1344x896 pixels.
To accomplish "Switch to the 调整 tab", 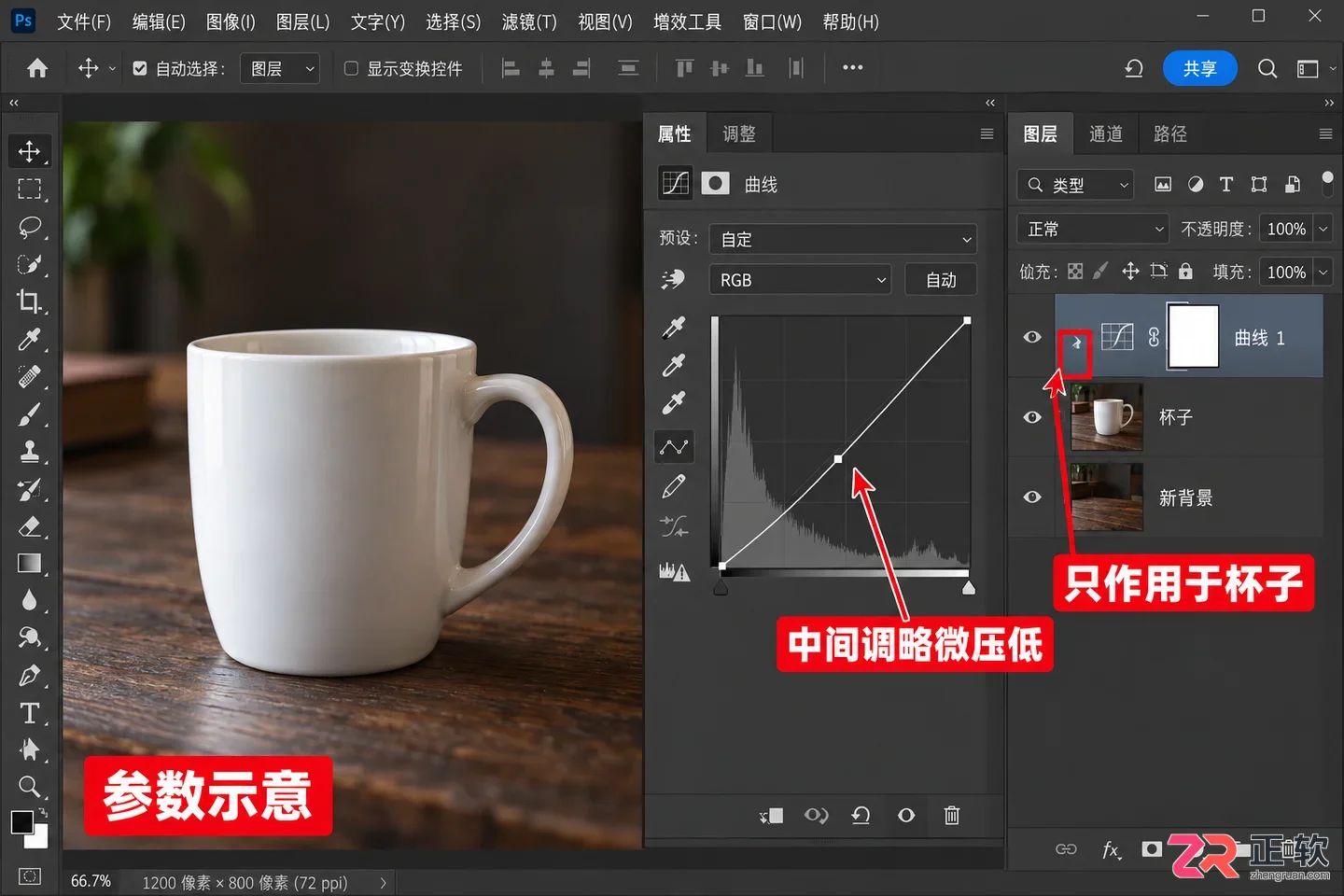I will click(x=739, y=133).
